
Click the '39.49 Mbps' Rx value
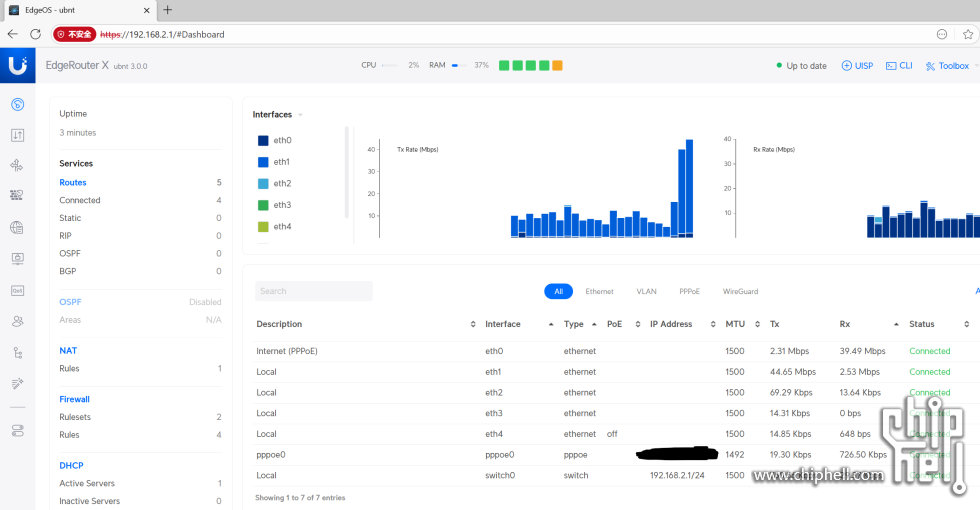click(x=862, y=351)
